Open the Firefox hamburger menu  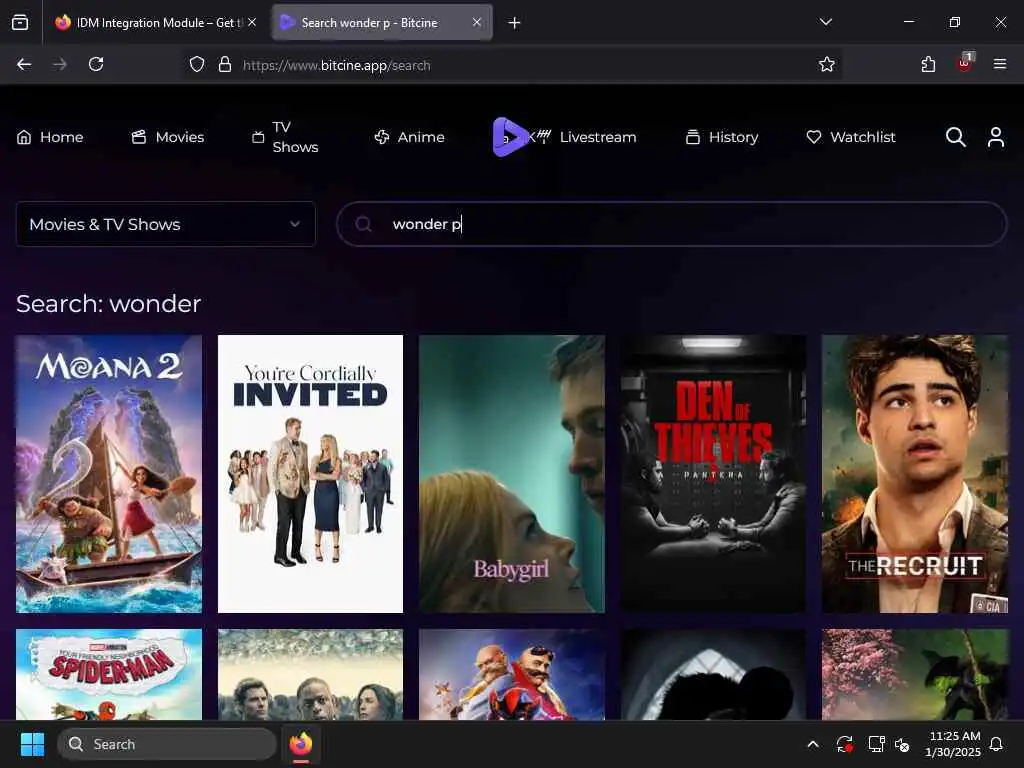[x=1000, y=64]
